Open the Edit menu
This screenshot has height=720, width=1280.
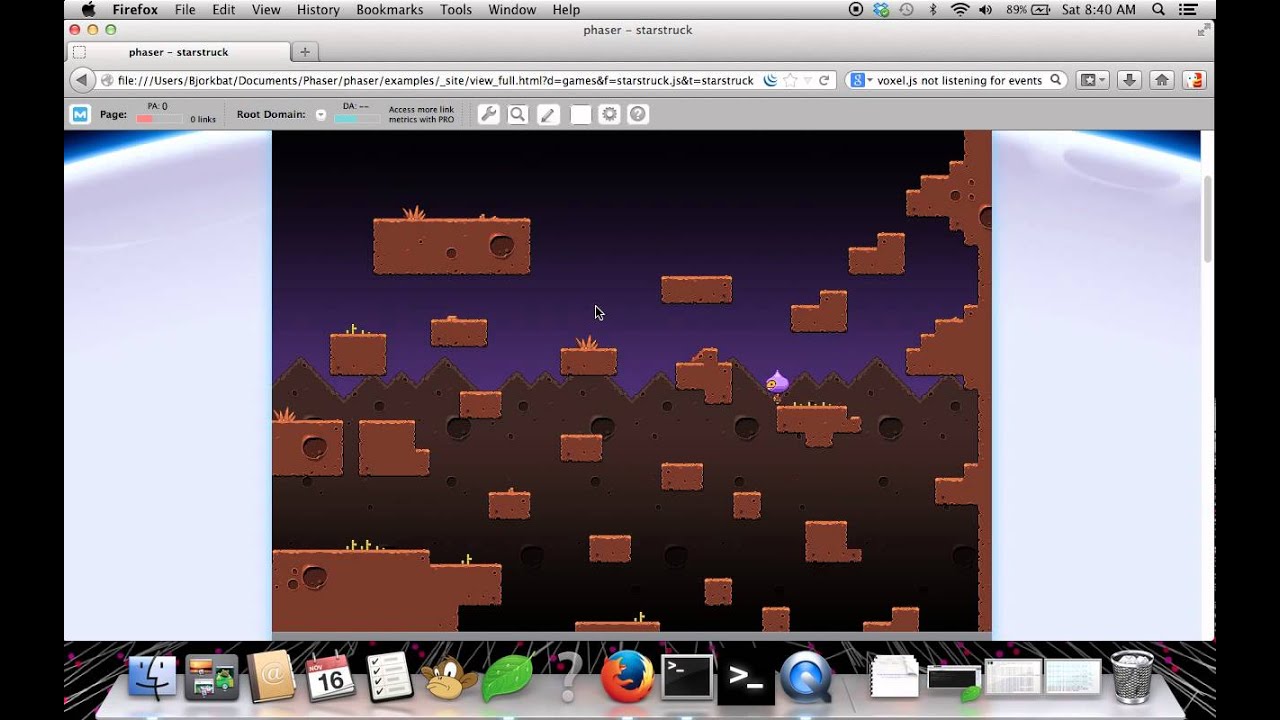click(x=224, y=10)
